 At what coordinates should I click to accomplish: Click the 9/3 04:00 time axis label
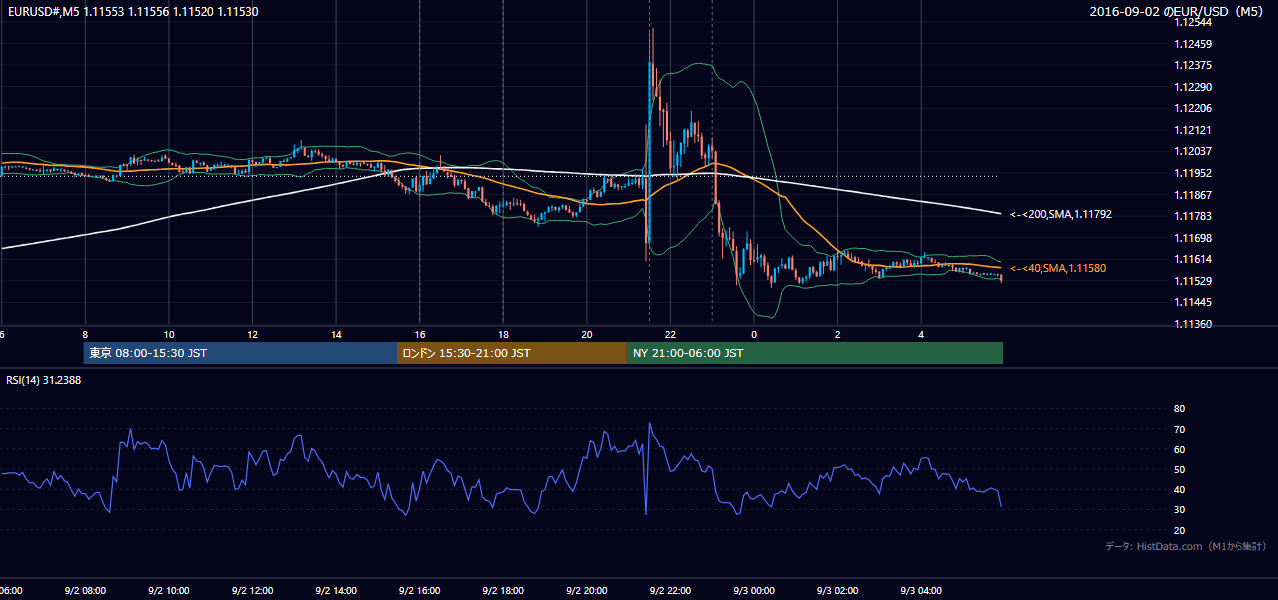921,590
